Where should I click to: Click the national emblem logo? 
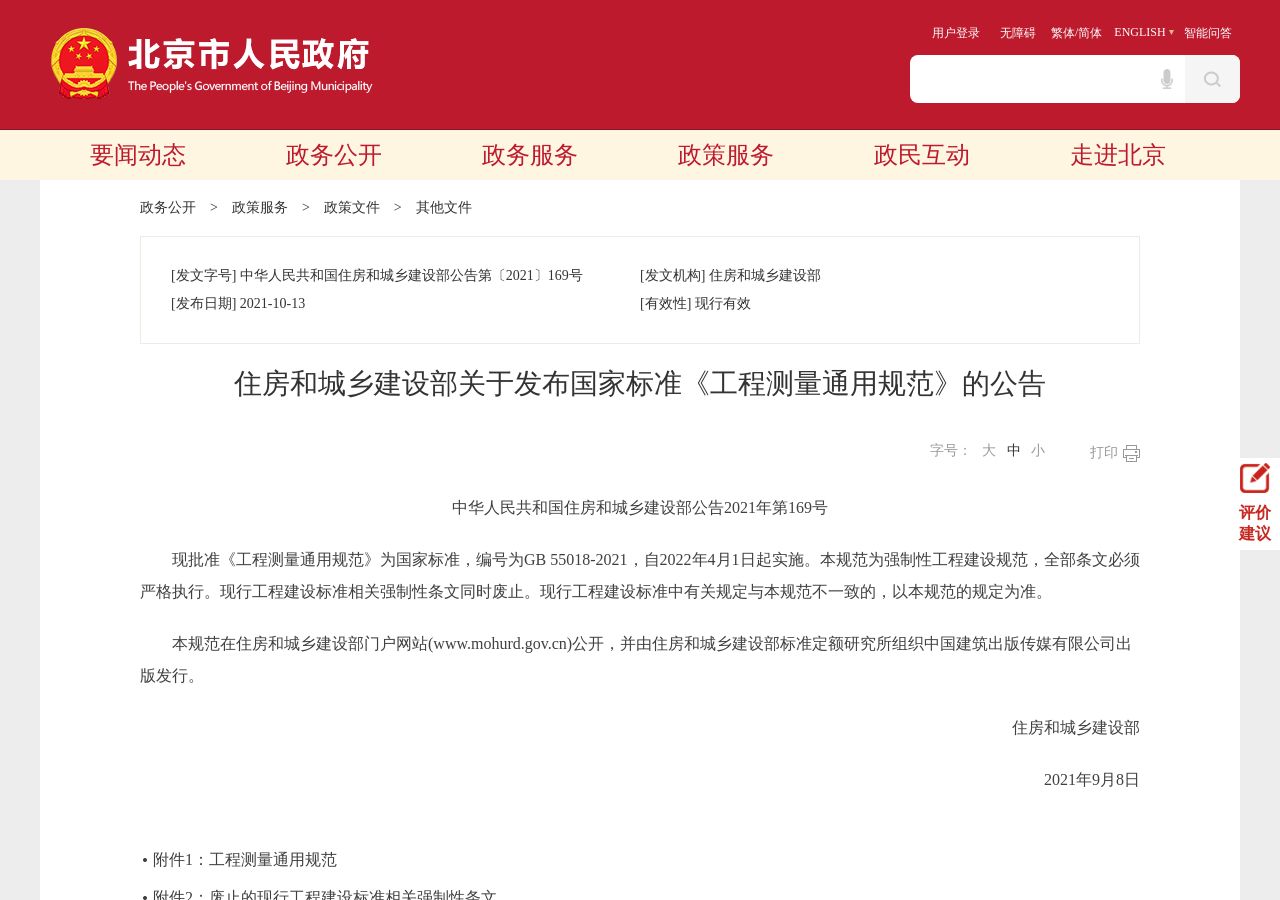pyautogui.click(x=84, y=63)
